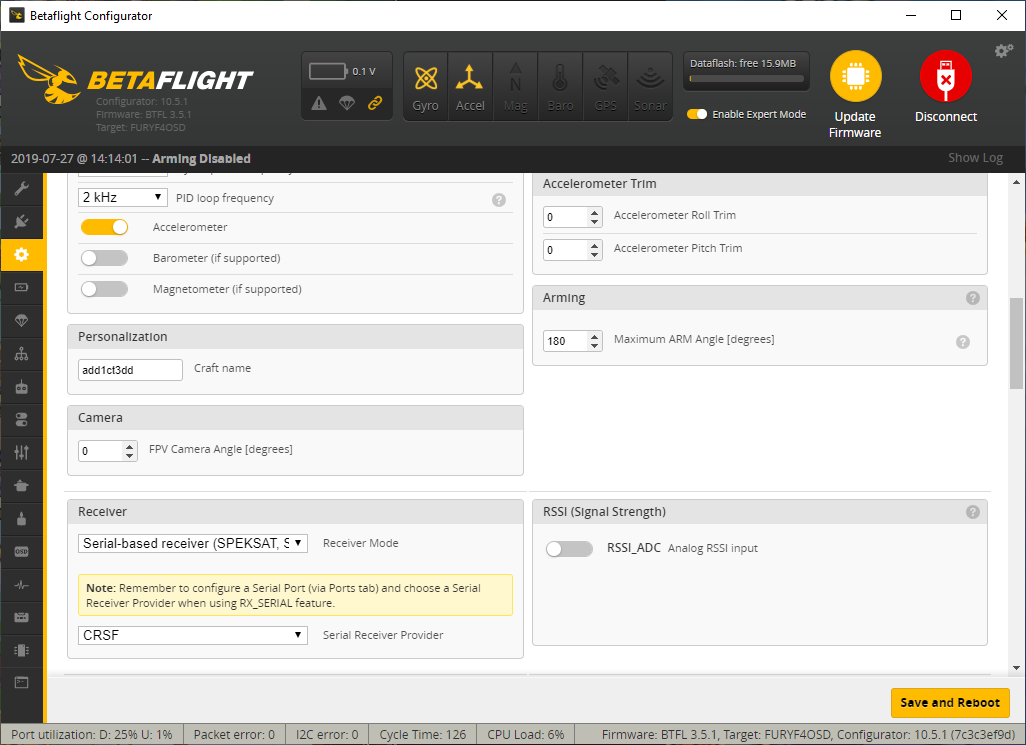Click the yellow link status icon
Image resolution: width=1026 pixels, height=745 pixels.
375,103
